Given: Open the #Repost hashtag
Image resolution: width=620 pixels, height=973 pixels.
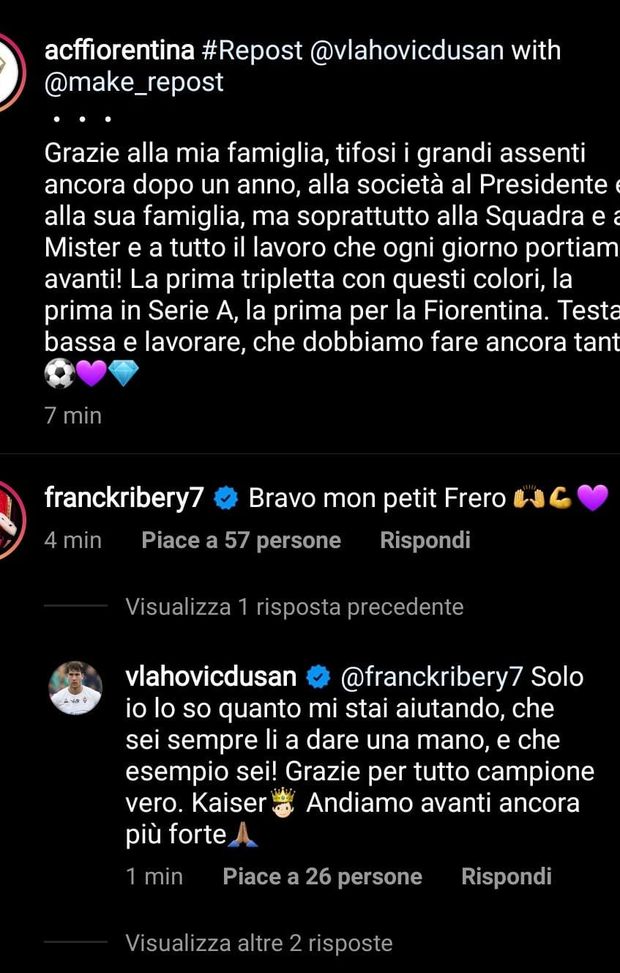Looking at the screenshot, I should [253, 50].
